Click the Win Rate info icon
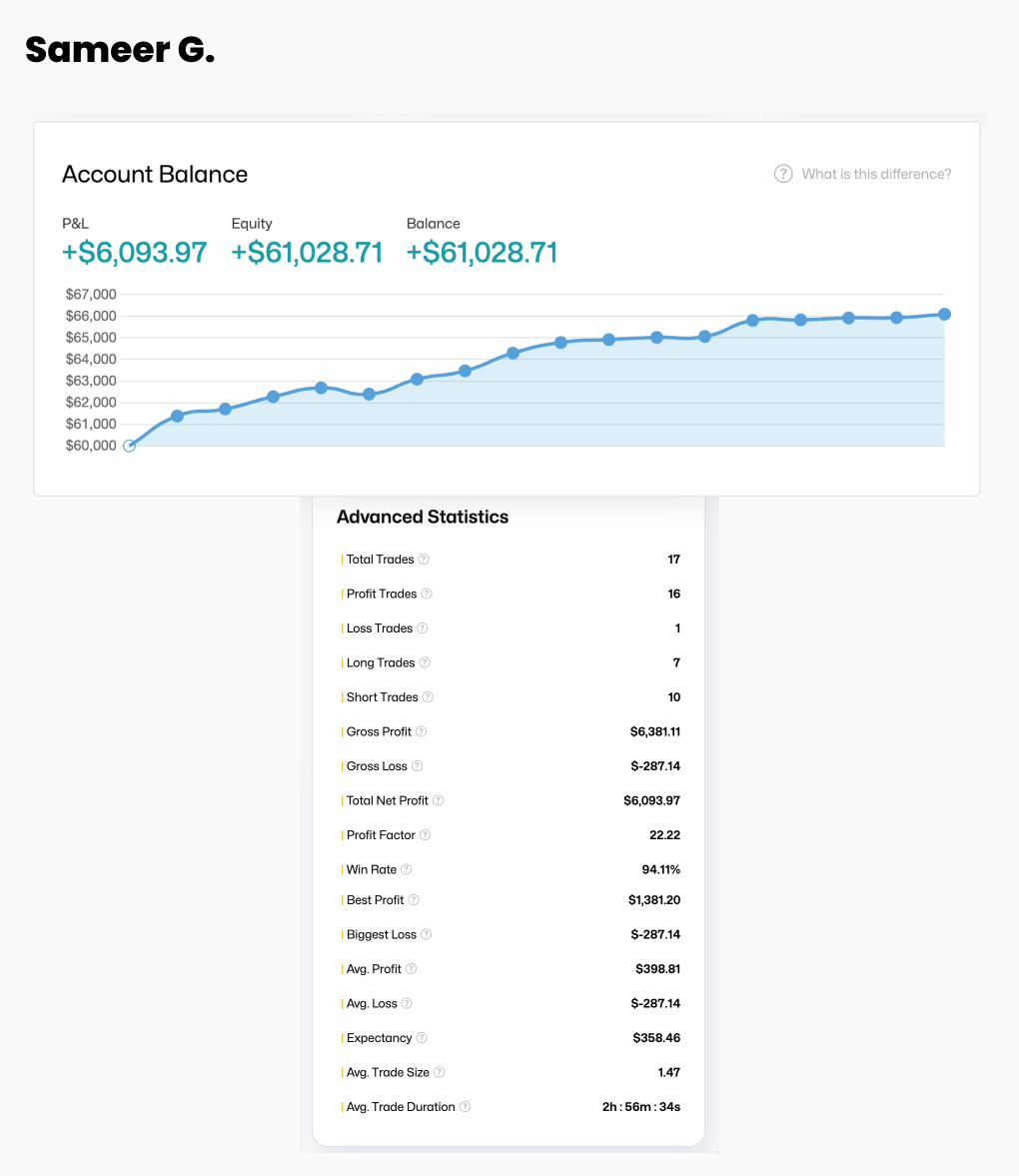The width and height of the screenshot is (1019, 1176). coord(407,869)
